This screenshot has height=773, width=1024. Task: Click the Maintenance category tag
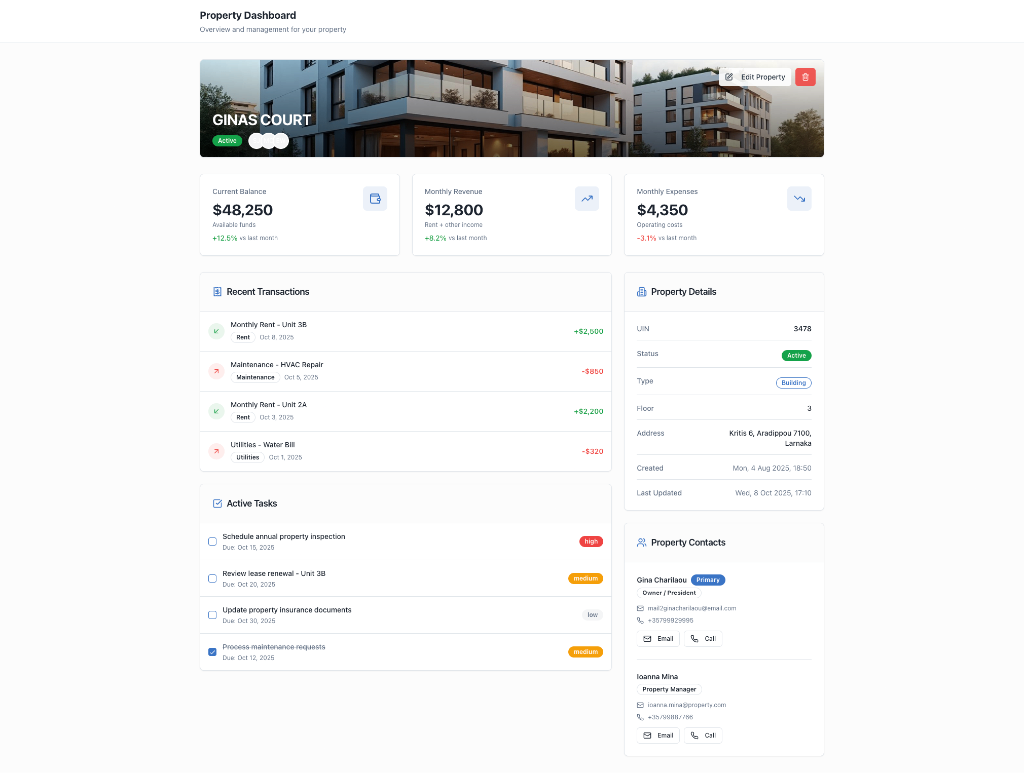(255, 377)
